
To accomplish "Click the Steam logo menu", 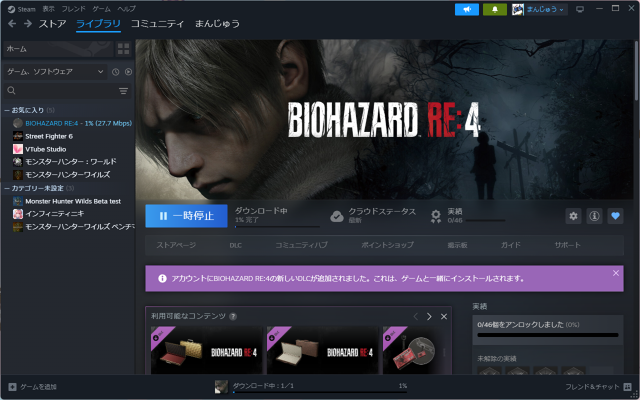I will tap(22, 9).
